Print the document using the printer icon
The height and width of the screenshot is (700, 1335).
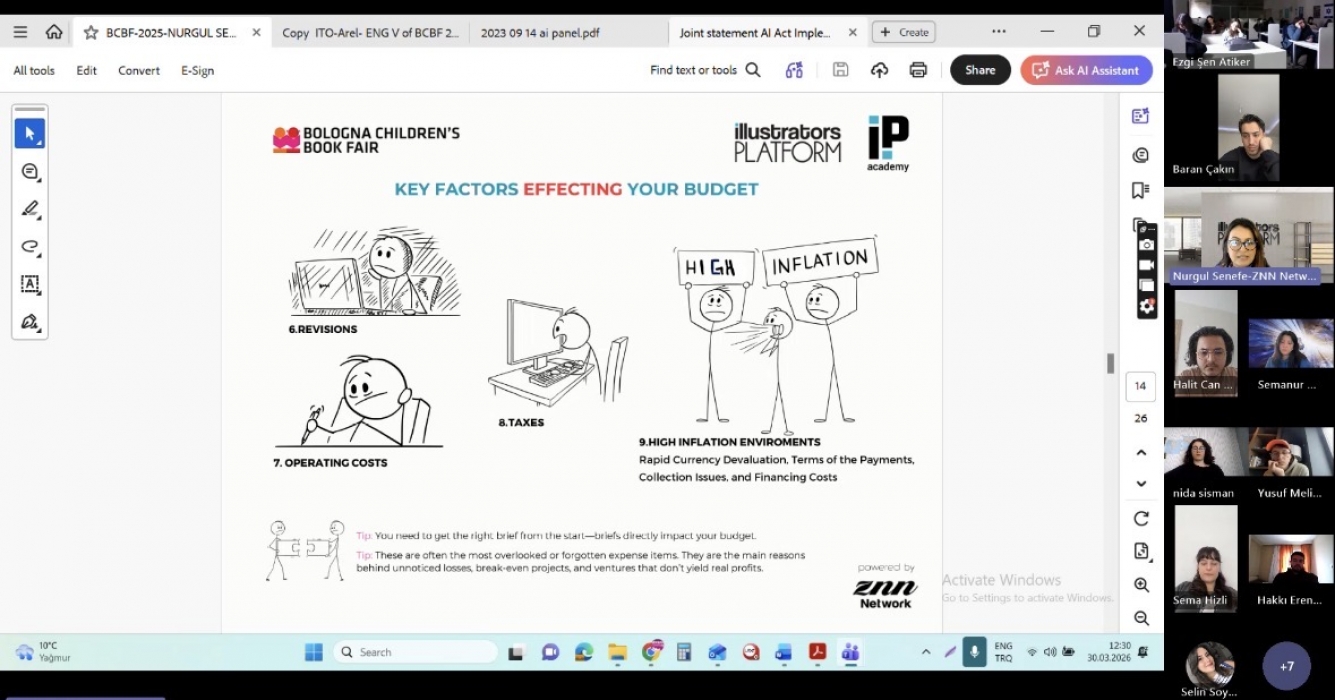(x=918, y=70)
